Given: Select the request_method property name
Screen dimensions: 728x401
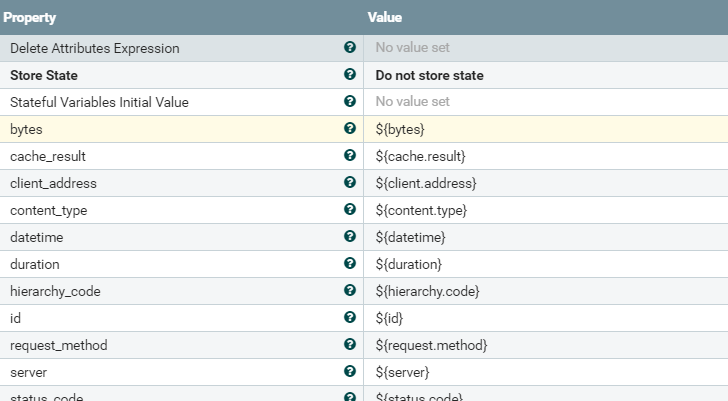Looking at the screenshot, I should point(58,345).
